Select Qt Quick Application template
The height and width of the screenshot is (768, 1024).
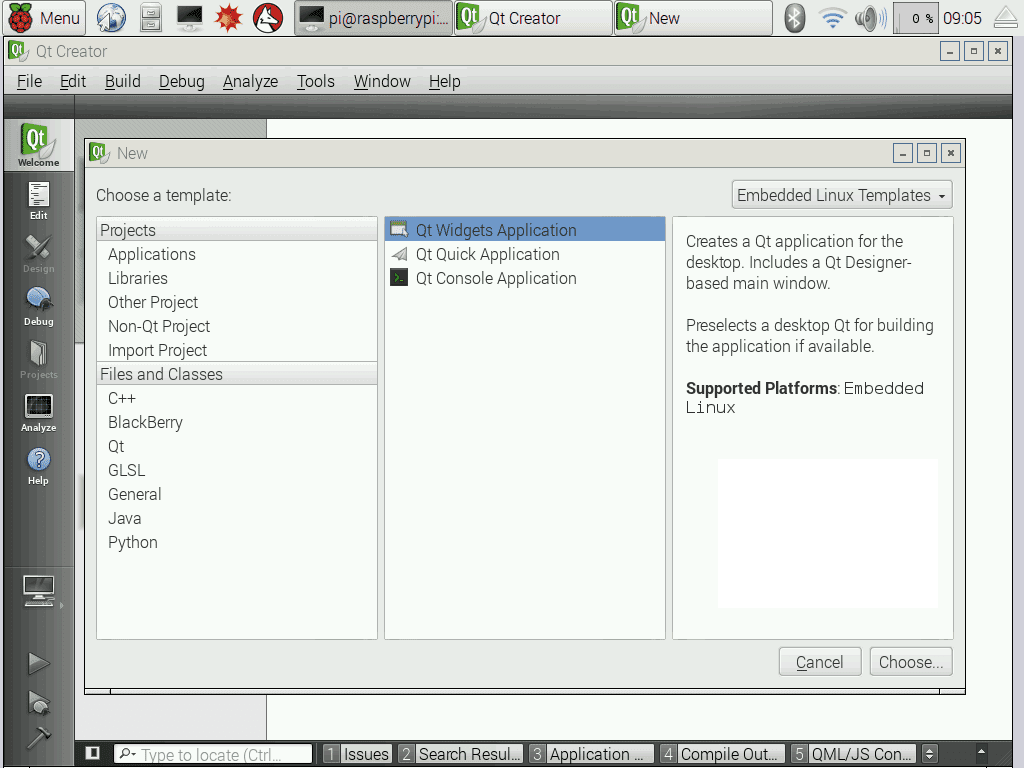[487, 254]
